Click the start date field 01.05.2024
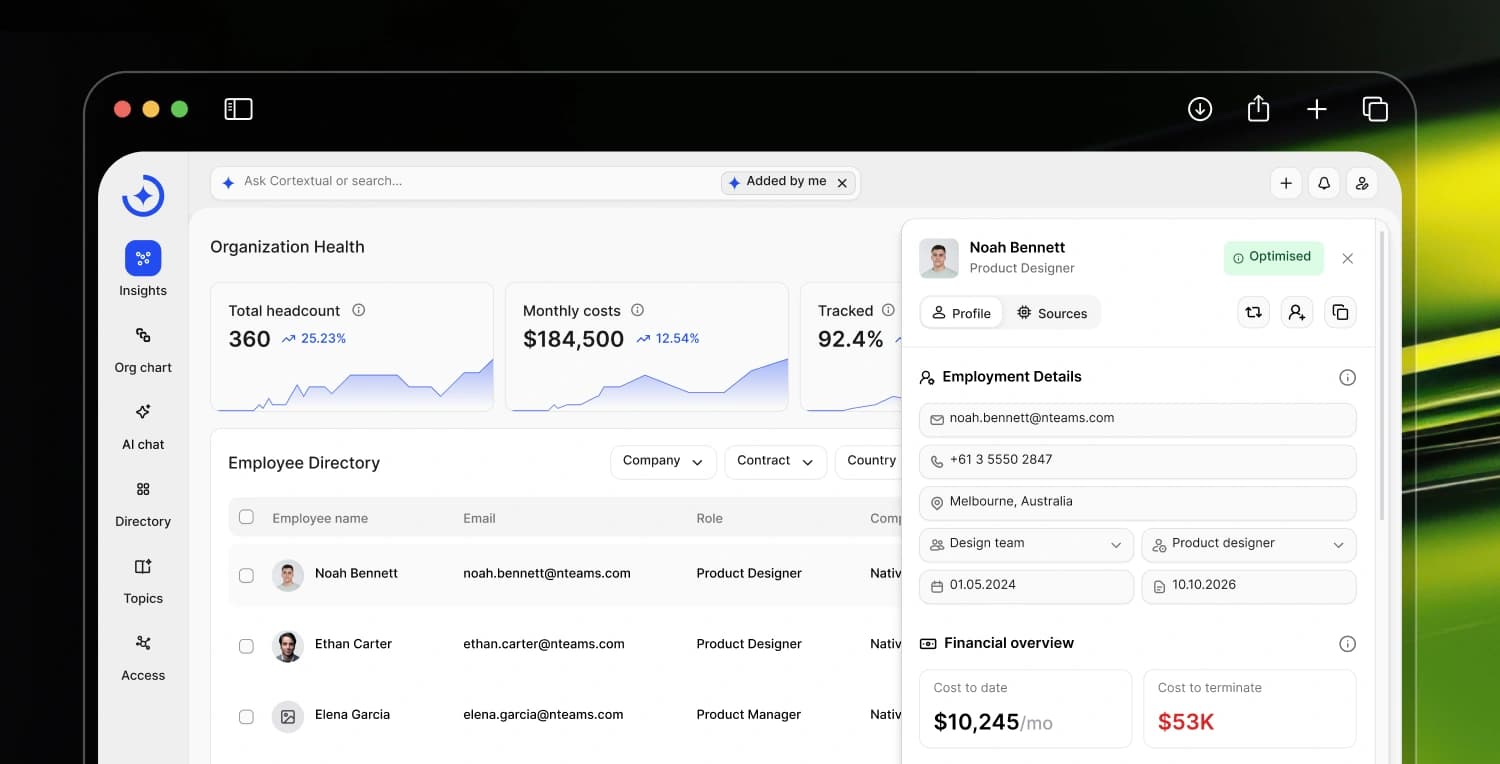The image size is (1500, 764). [1026, 586]
